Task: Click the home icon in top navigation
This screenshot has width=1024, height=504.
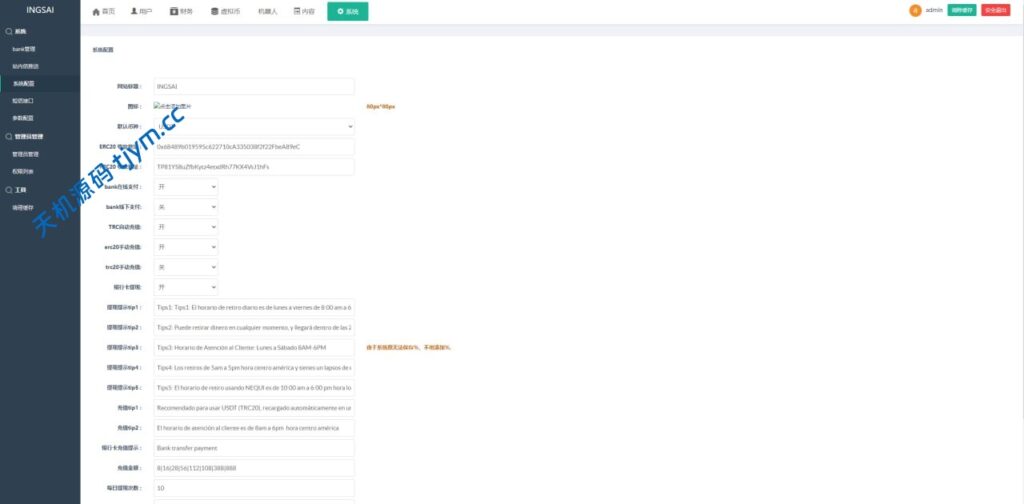Action: (96, 12)
